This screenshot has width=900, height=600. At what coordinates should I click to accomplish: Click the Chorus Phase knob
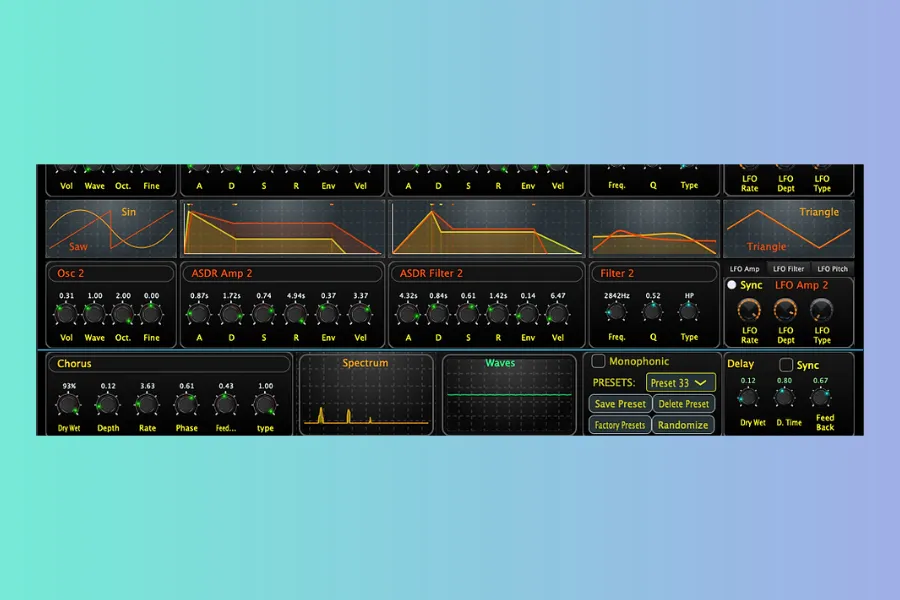(186, 404)
